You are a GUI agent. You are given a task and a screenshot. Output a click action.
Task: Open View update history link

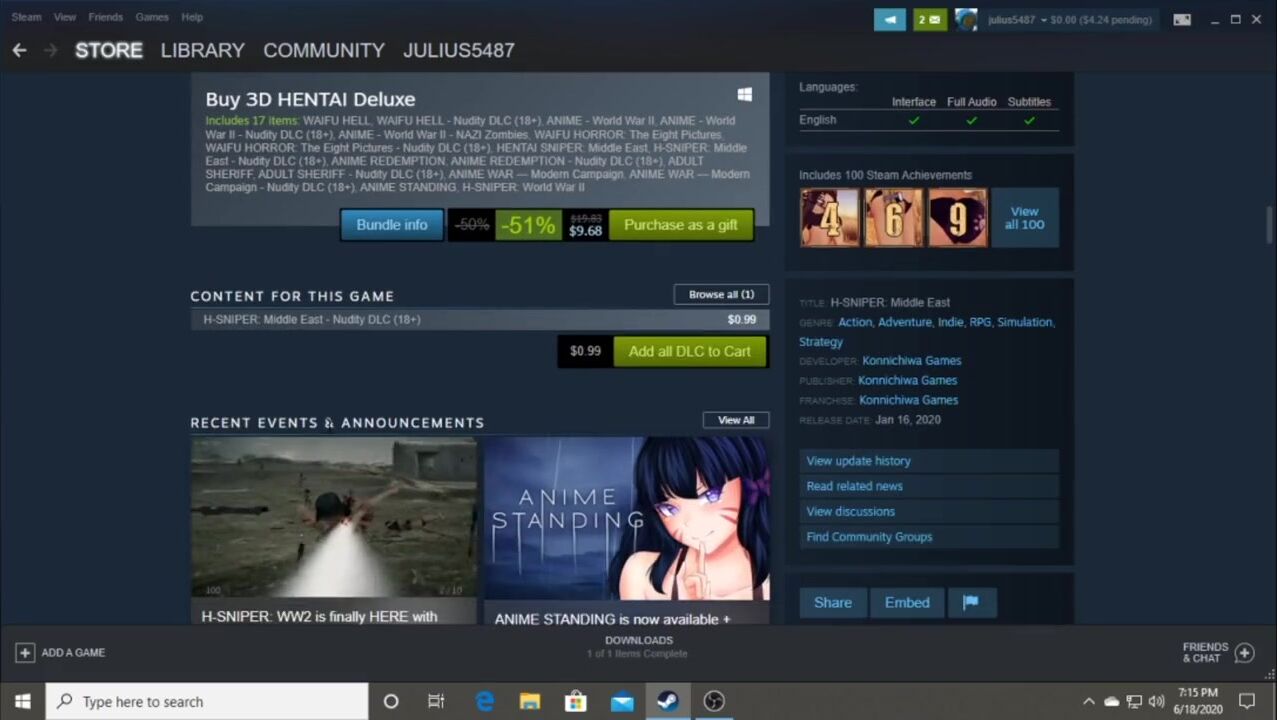tap(858, 461)
